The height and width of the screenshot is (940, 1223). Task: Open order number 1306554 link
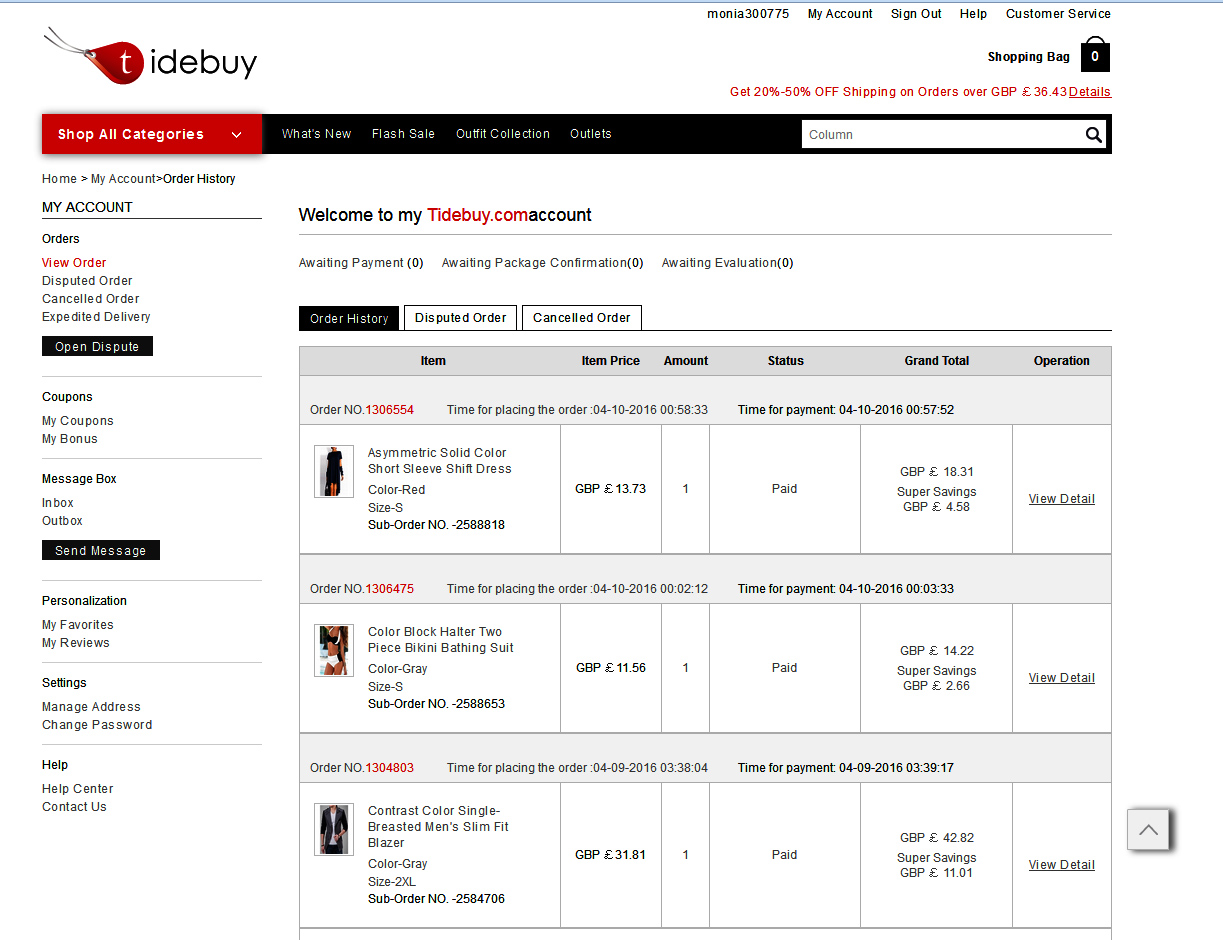(389, 410)
